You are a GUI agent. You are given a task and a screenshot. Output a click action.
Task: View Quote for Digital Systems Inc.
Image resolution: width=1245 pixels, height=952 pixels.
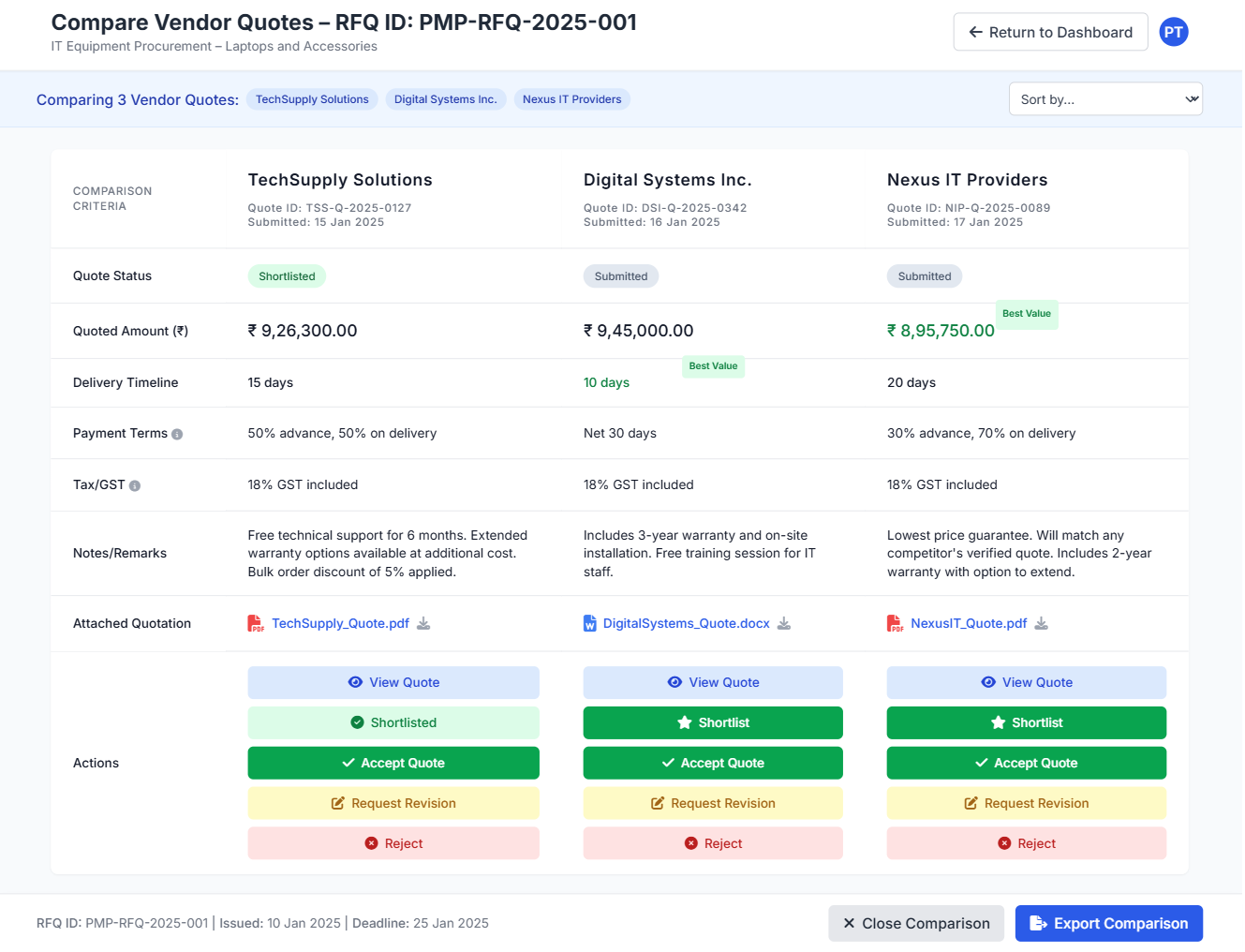713,683
